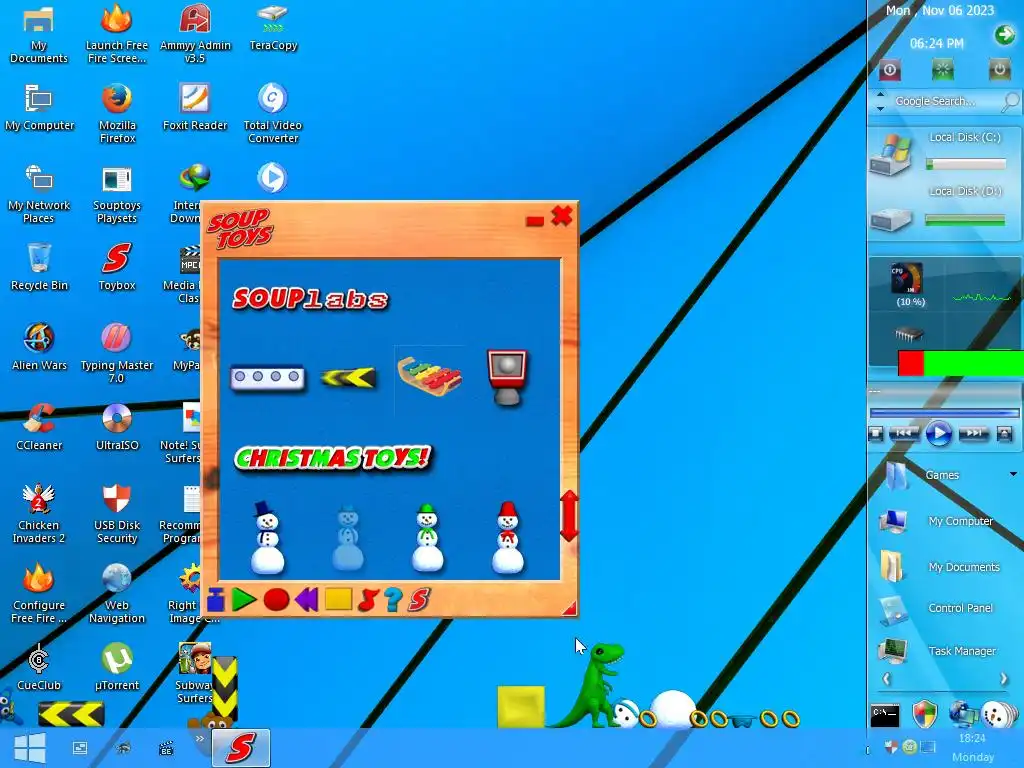Screen dimensions: 1024x768
Task: Click the large white snowball toy
Action: [x=673, y=709]
